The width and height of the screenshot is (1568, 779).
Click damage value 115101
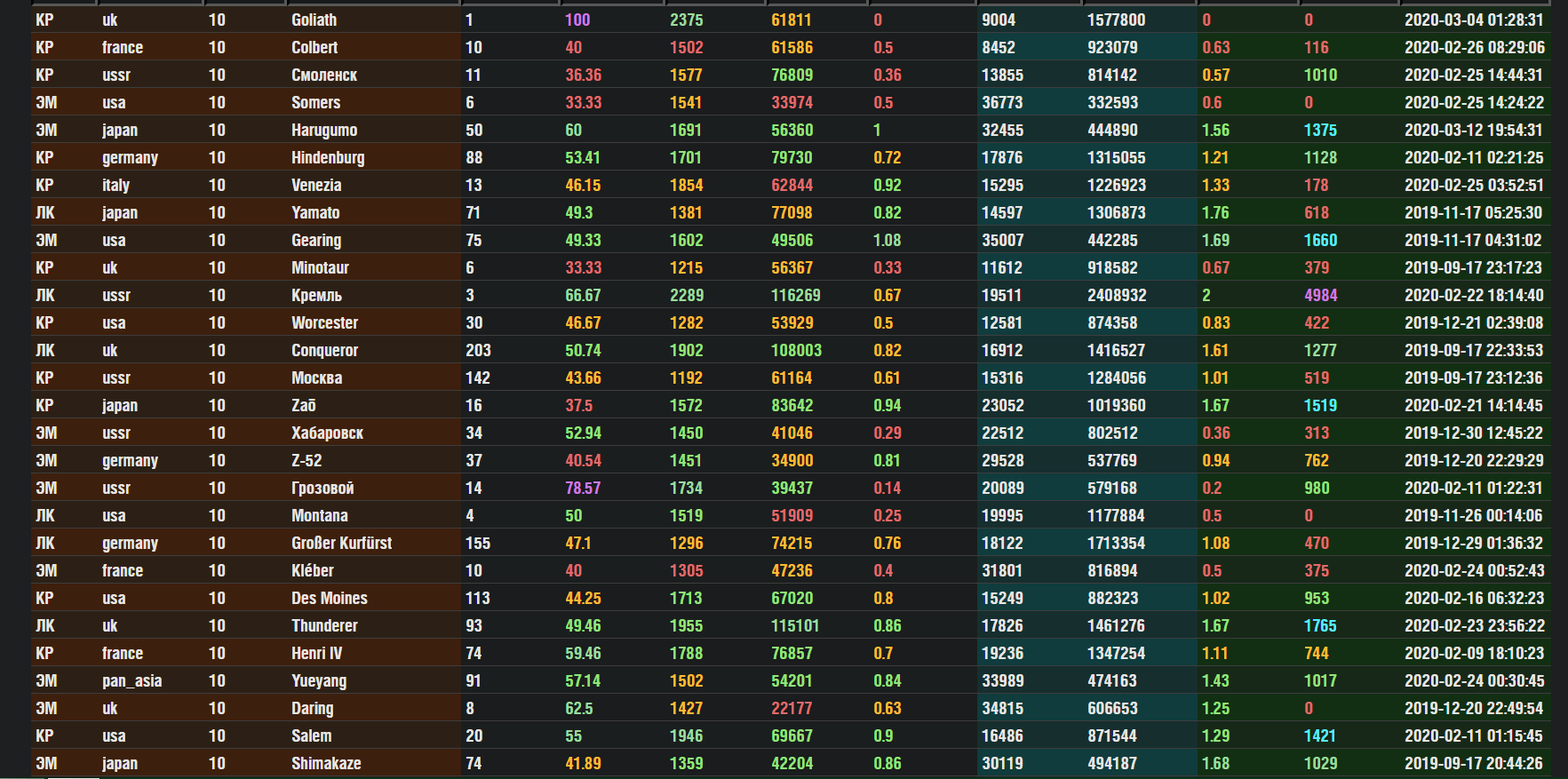pyautogui.click(x=795, y=625)
